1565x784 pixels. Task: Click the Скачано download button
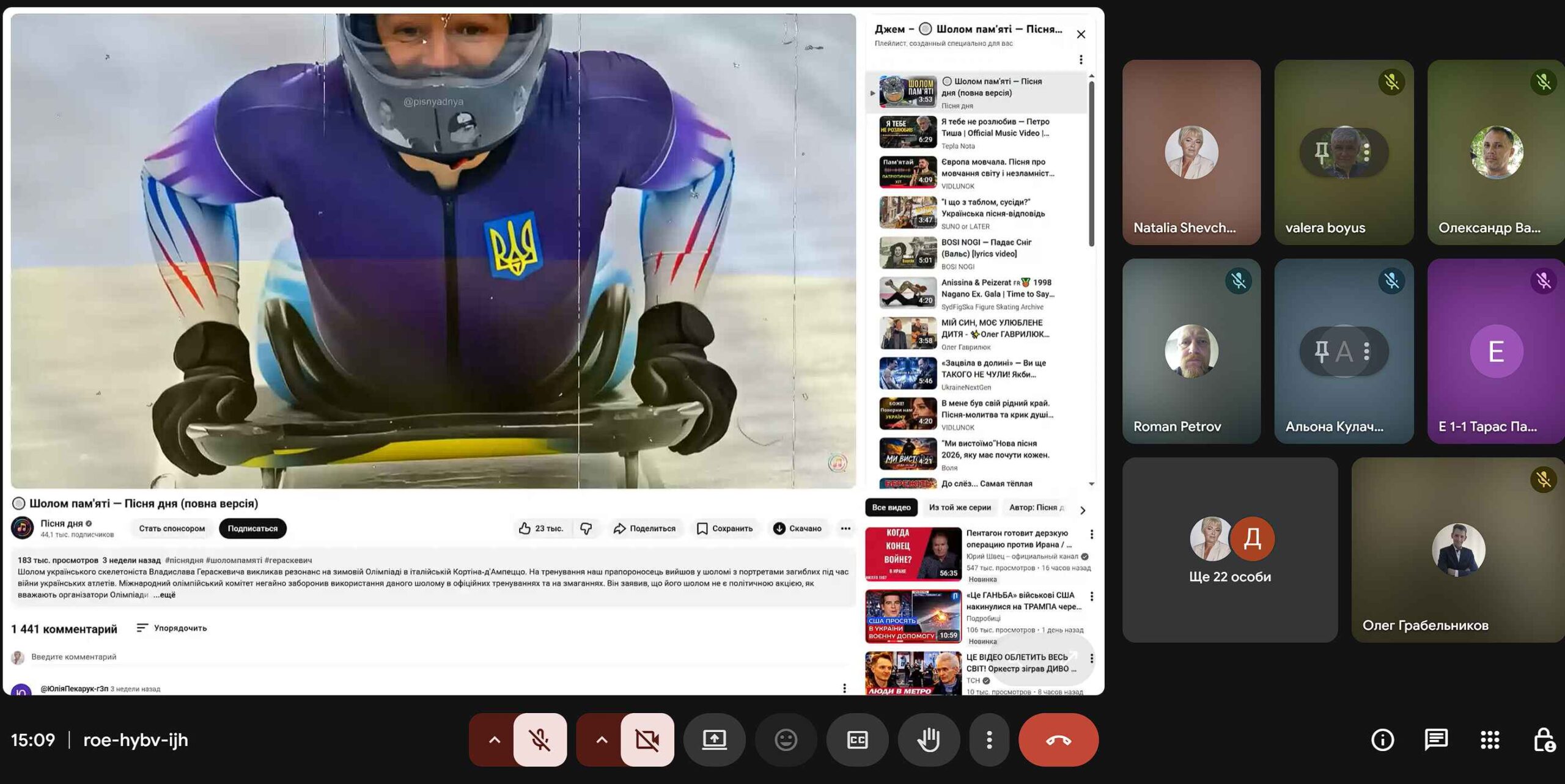797,529
